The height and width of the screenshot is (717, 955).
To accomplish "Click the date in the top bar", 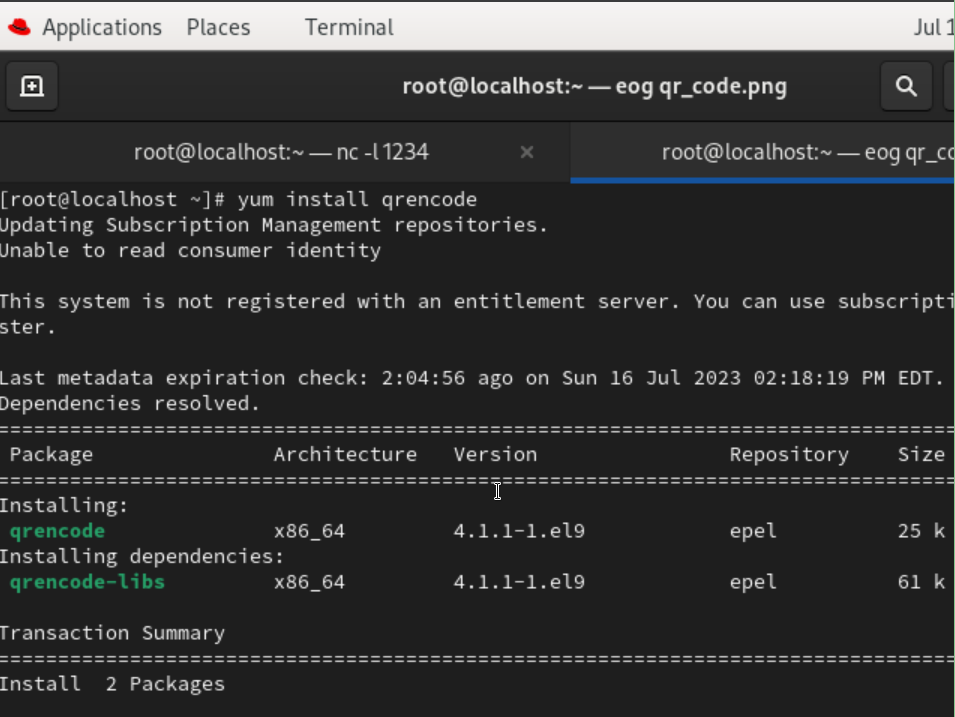I will click(934, 27).
